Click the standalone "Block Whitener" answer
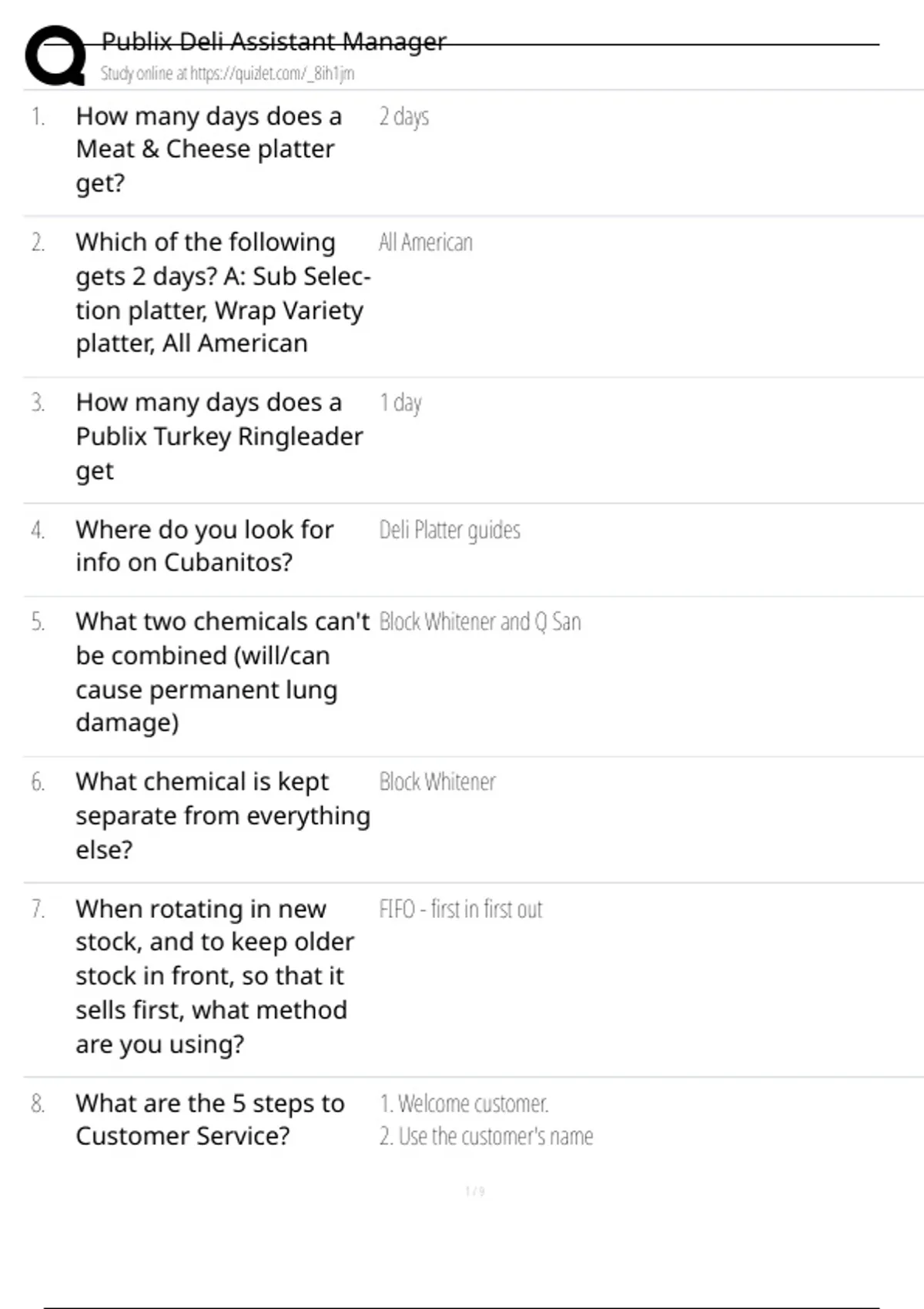Image resolution: width=924 pixels, height=1309 pixels. [437, 782]
